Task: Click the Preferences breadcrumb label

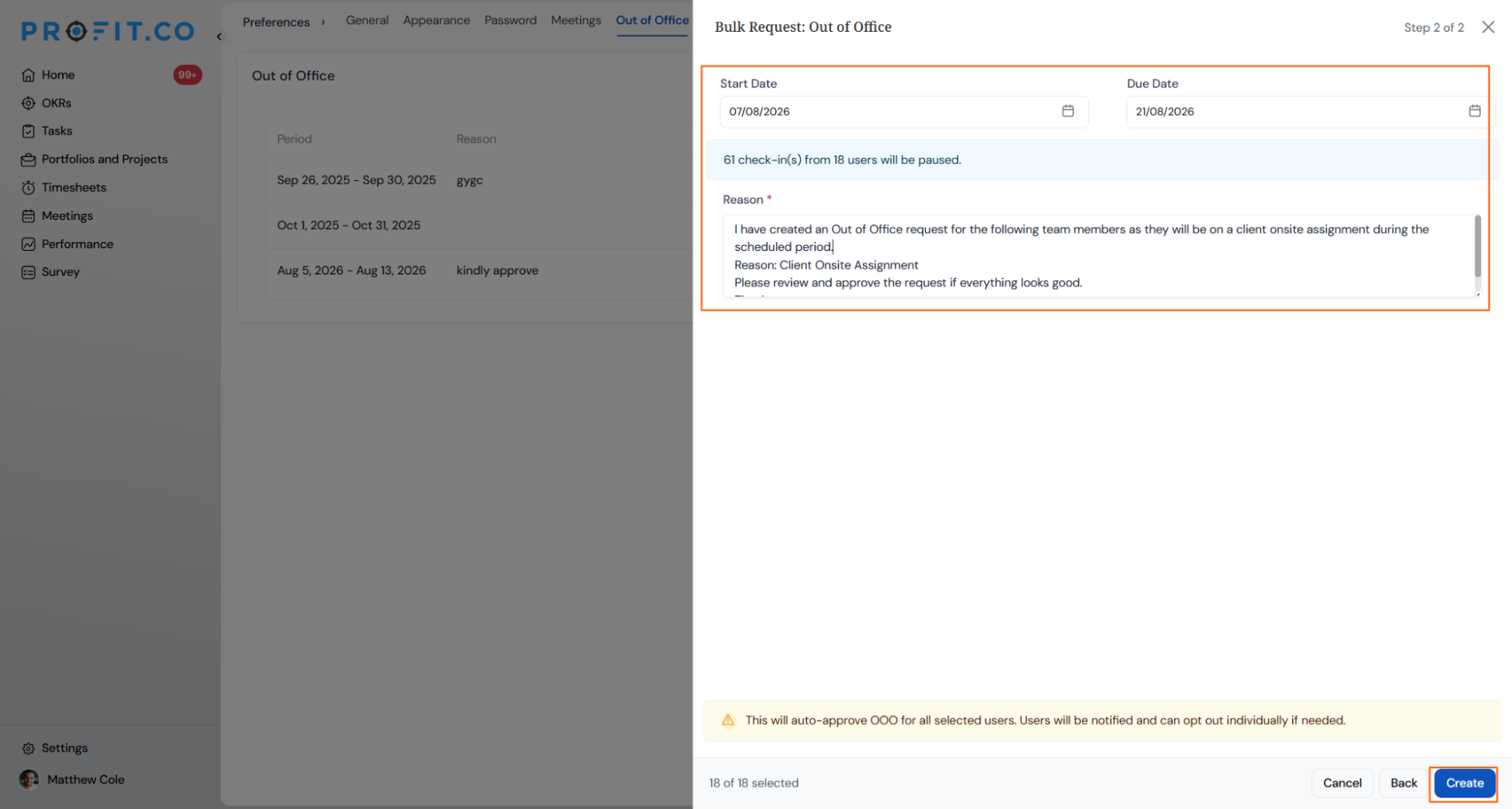Action: point(276,22)
